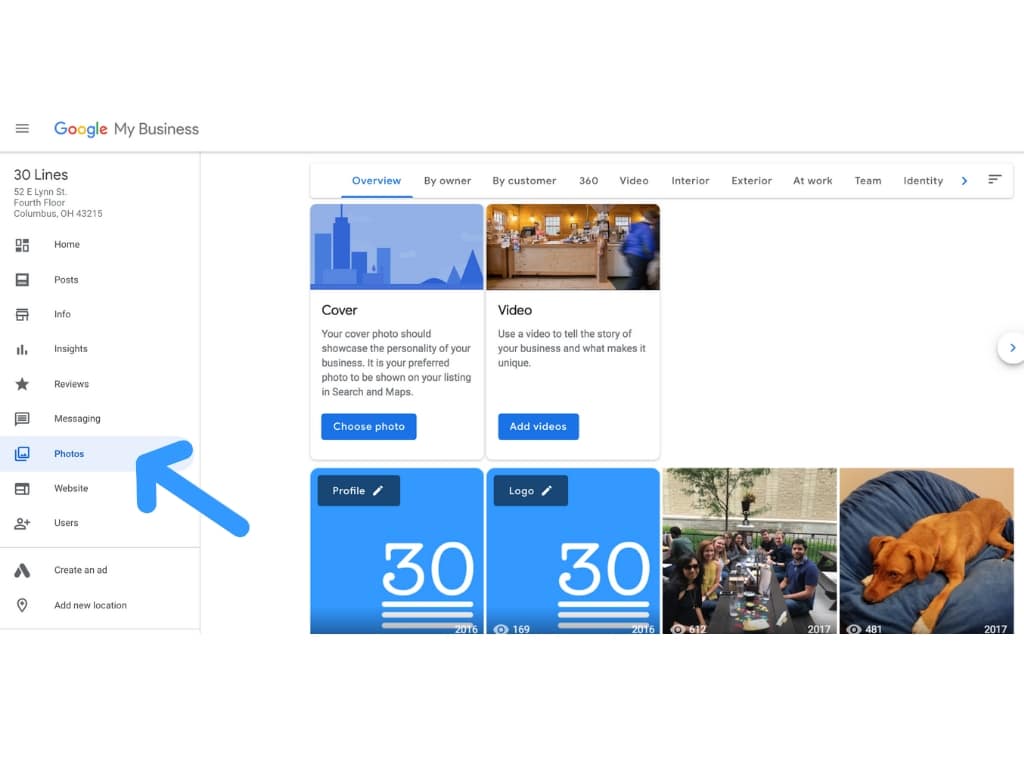1024x768 pixels.
Task: Open the Exterior tab
Action: 752,181
